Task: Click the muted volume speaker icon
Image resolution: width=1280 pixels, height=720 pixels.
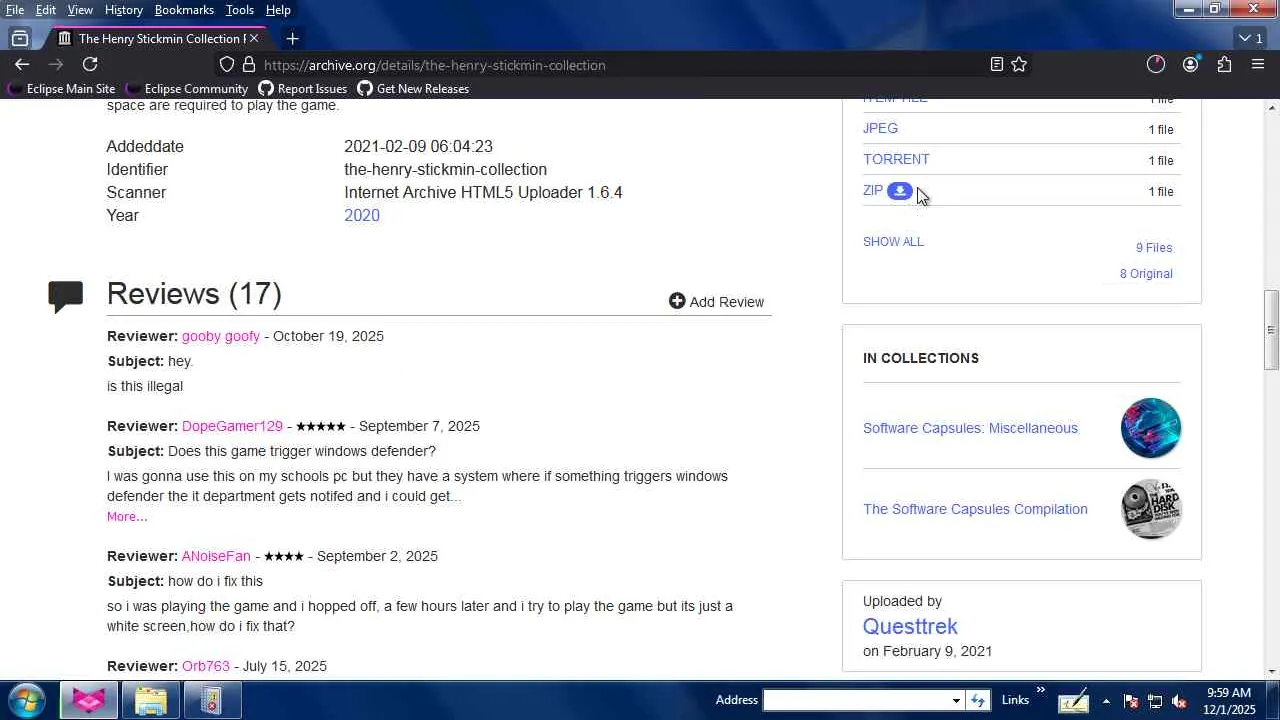Action: (x=1179, y=701)
